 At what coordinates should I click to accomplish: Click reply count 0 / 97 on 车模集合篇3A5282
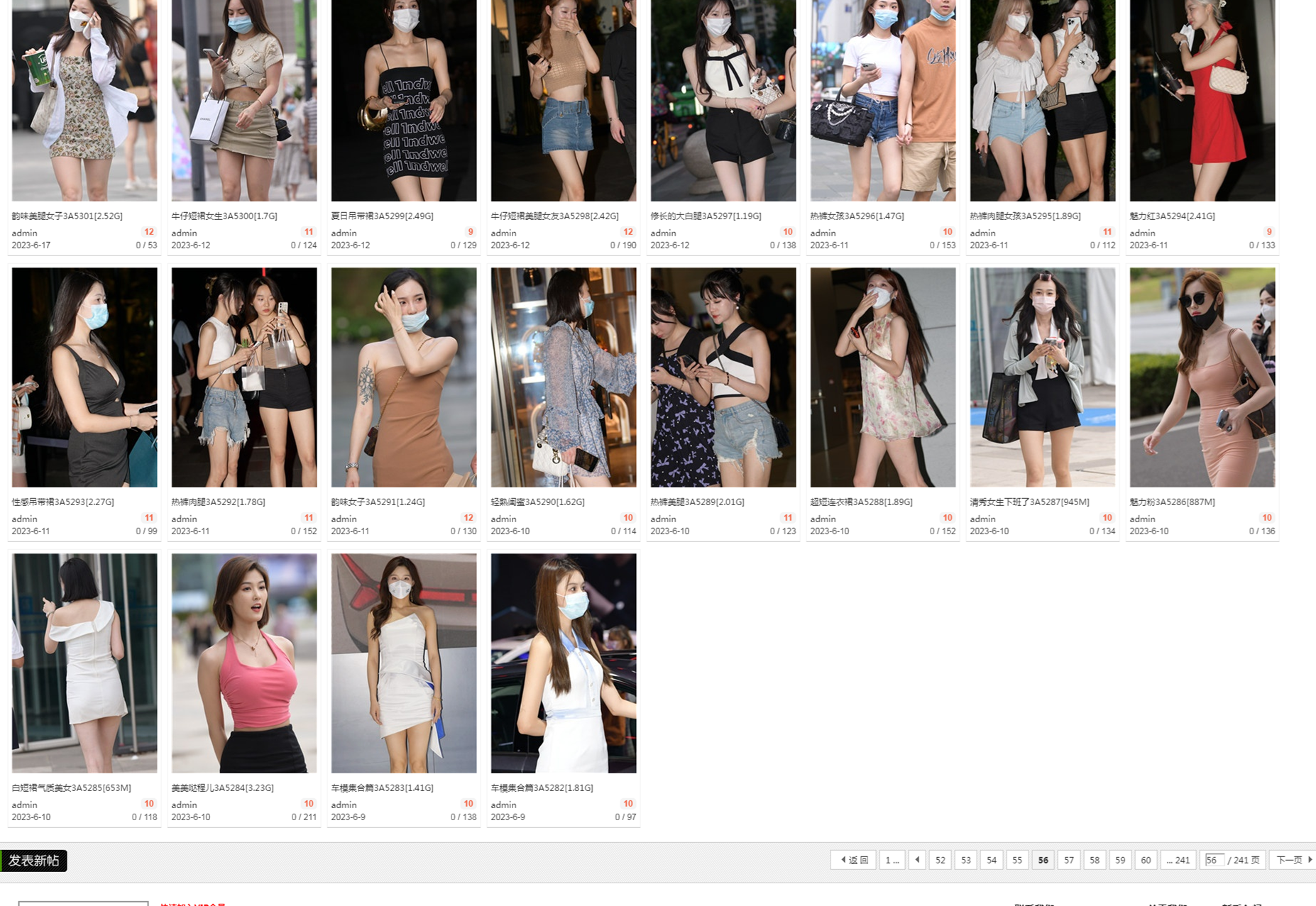tap(625, 817)
